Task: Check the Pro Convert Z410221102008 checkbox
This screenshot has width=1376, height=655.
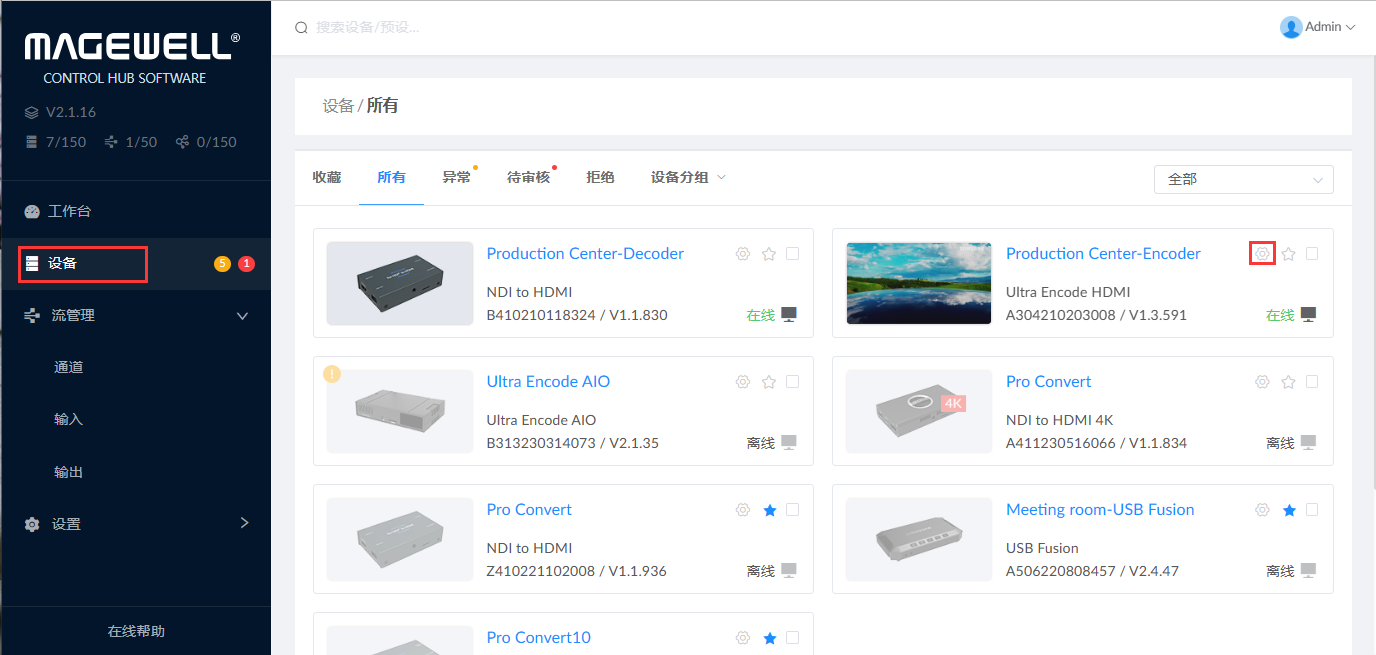Action: [x=793, y=510]
